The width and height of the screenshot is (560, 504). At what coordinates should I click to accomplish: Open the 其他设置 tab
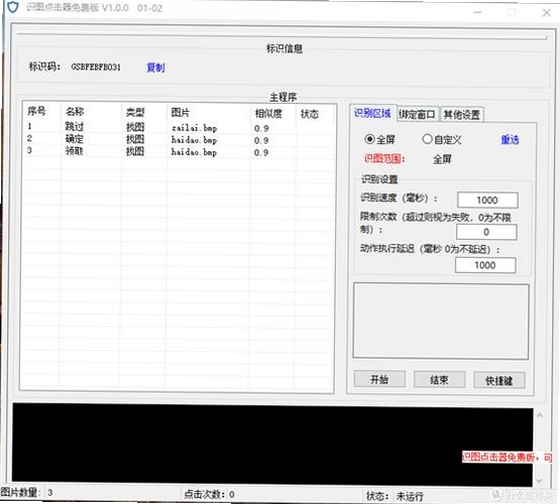pyautogui.click(x=462, y=115)
